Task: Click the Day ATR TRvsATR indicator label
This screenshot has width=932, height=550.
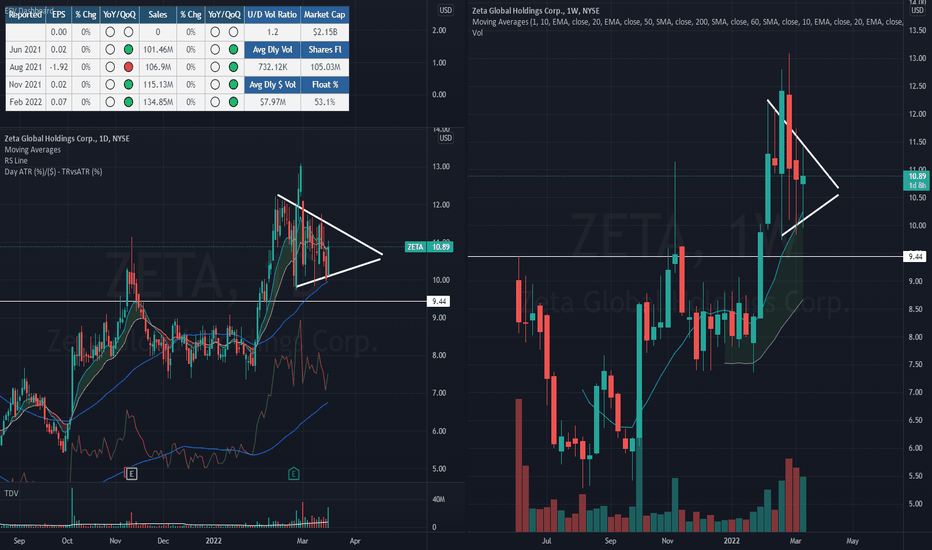Action: coord(53,172)
